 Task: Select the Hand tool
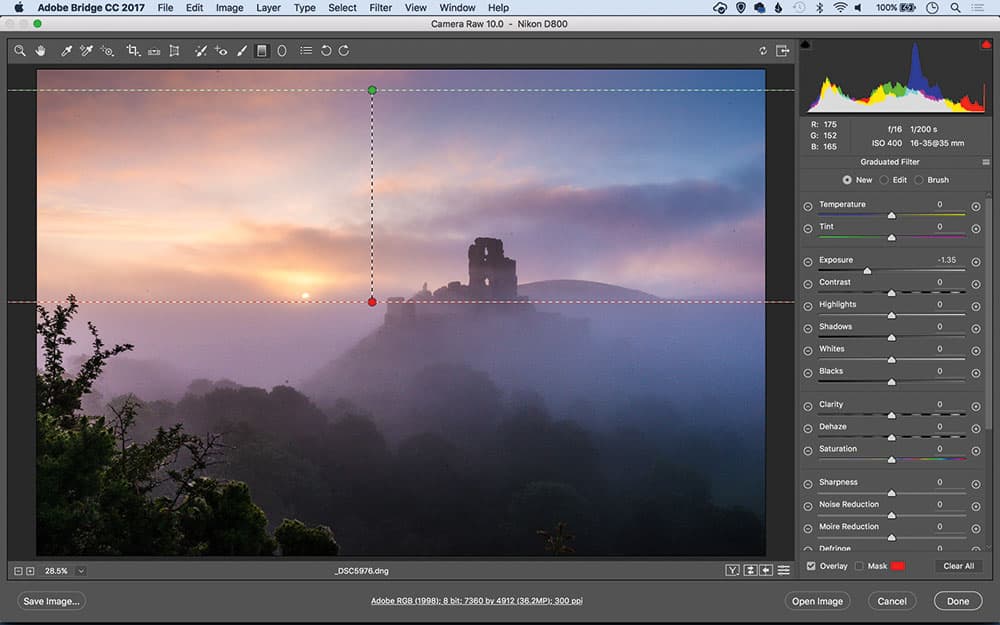click(x=41, y=50)
